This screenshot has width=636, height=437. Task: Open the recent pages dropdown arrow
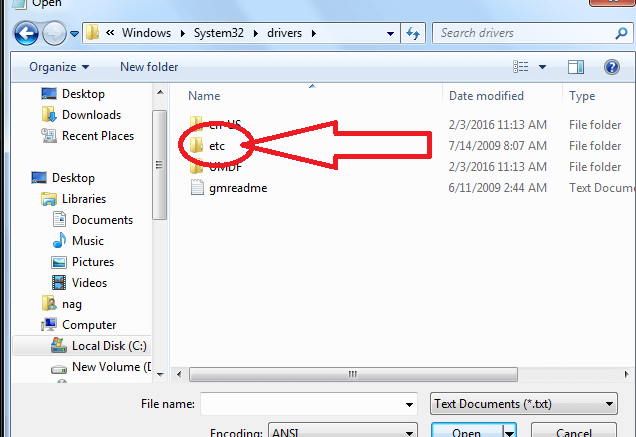coord(74,34)
